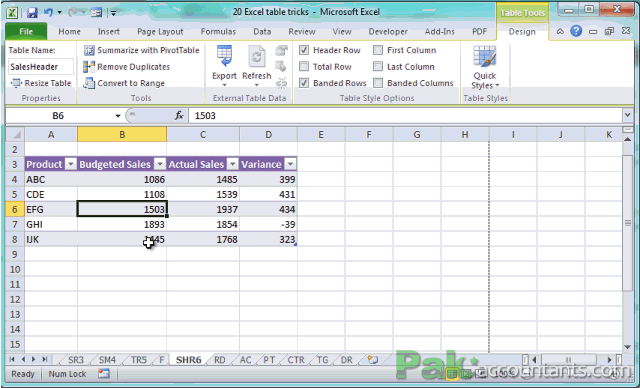Open the File tab
Image resolution: width=640 pixels, height=388 pixels.
[x=26, y=31]
